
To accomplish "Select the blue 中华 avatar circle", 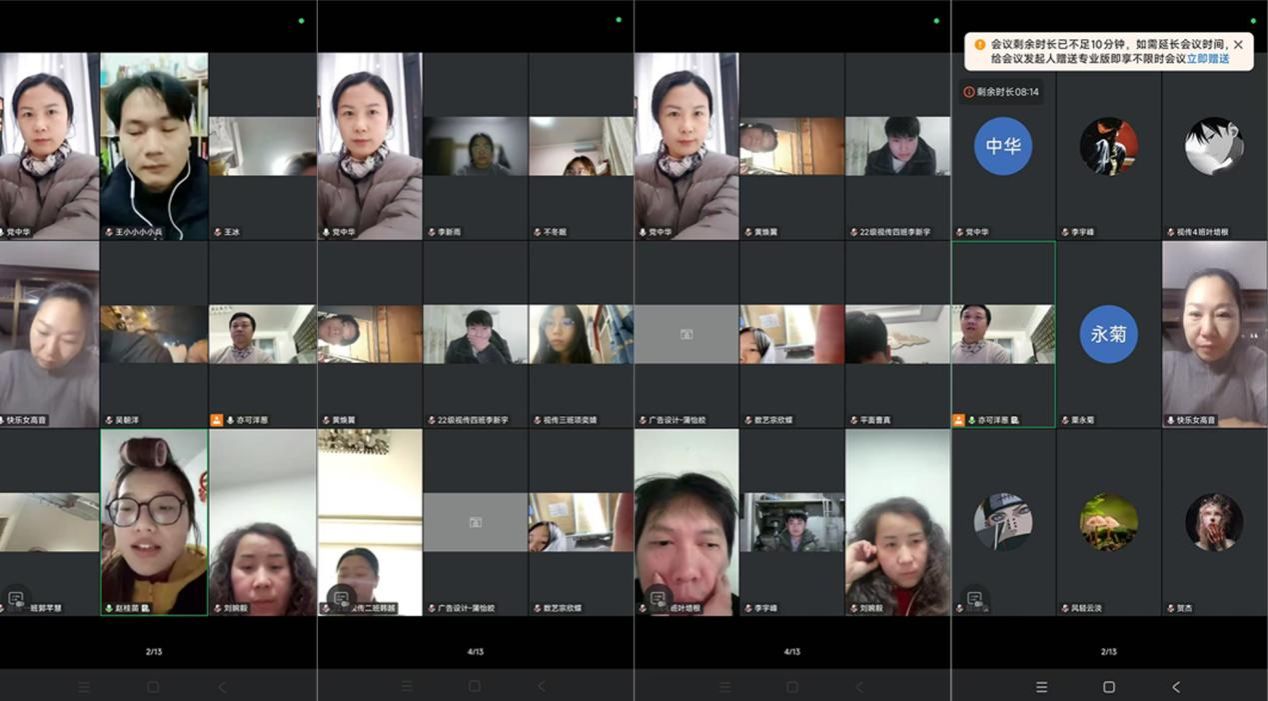I will click(x=1003, y=146).
